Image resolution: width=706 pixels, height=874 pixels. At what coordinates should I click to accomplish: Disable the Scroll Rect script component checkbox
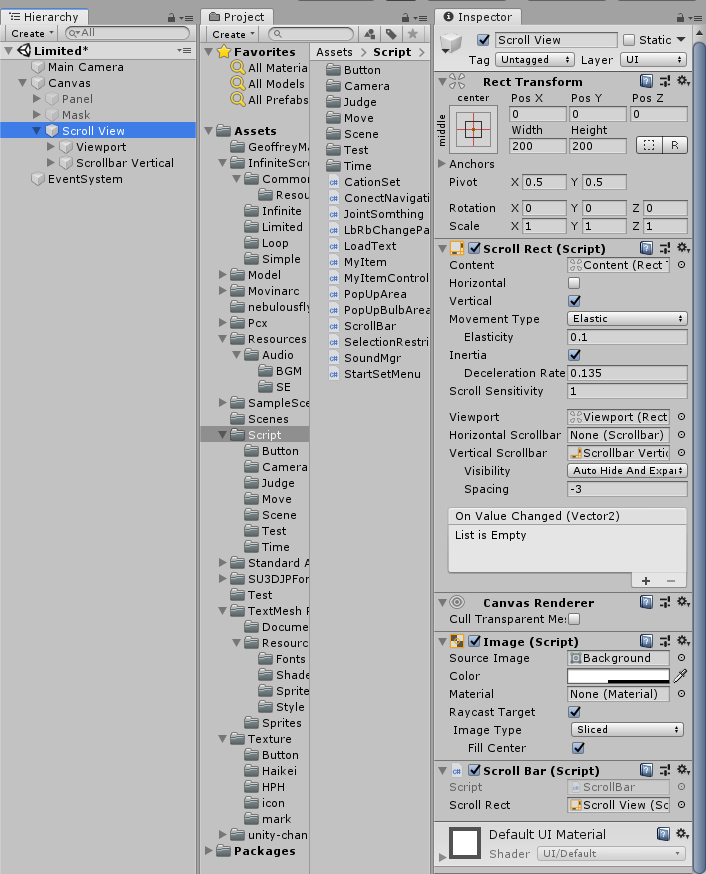point(474,248)
